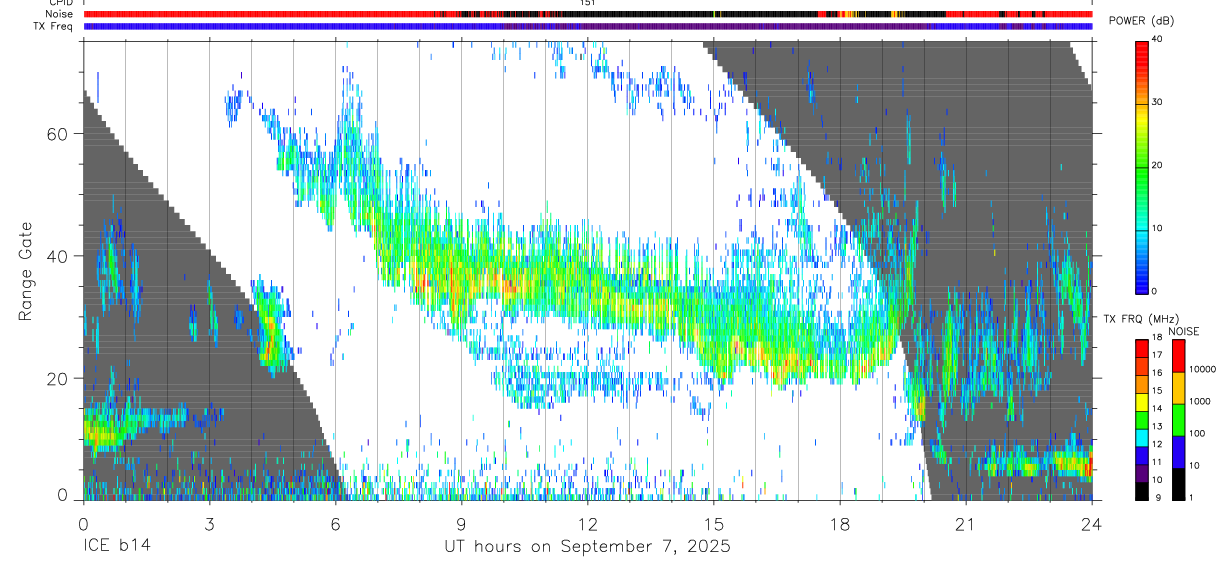This screenshot has height=567, width=1228.
Task: Click the yellow segment of the NOISE color bar
Action: pyautogui.click(x=1179, y=388)
